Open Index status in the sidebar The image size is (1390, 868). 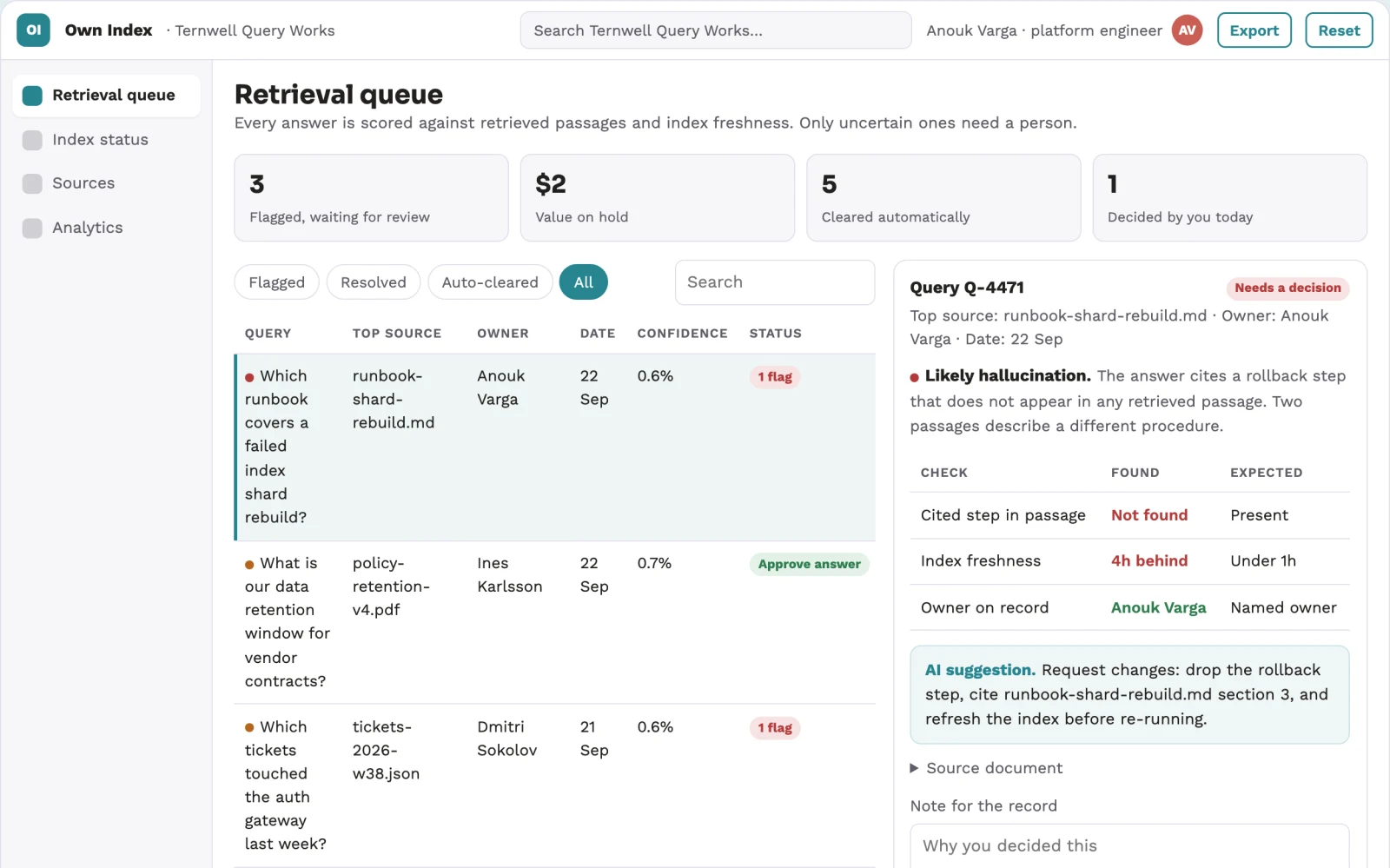point(106,140)
